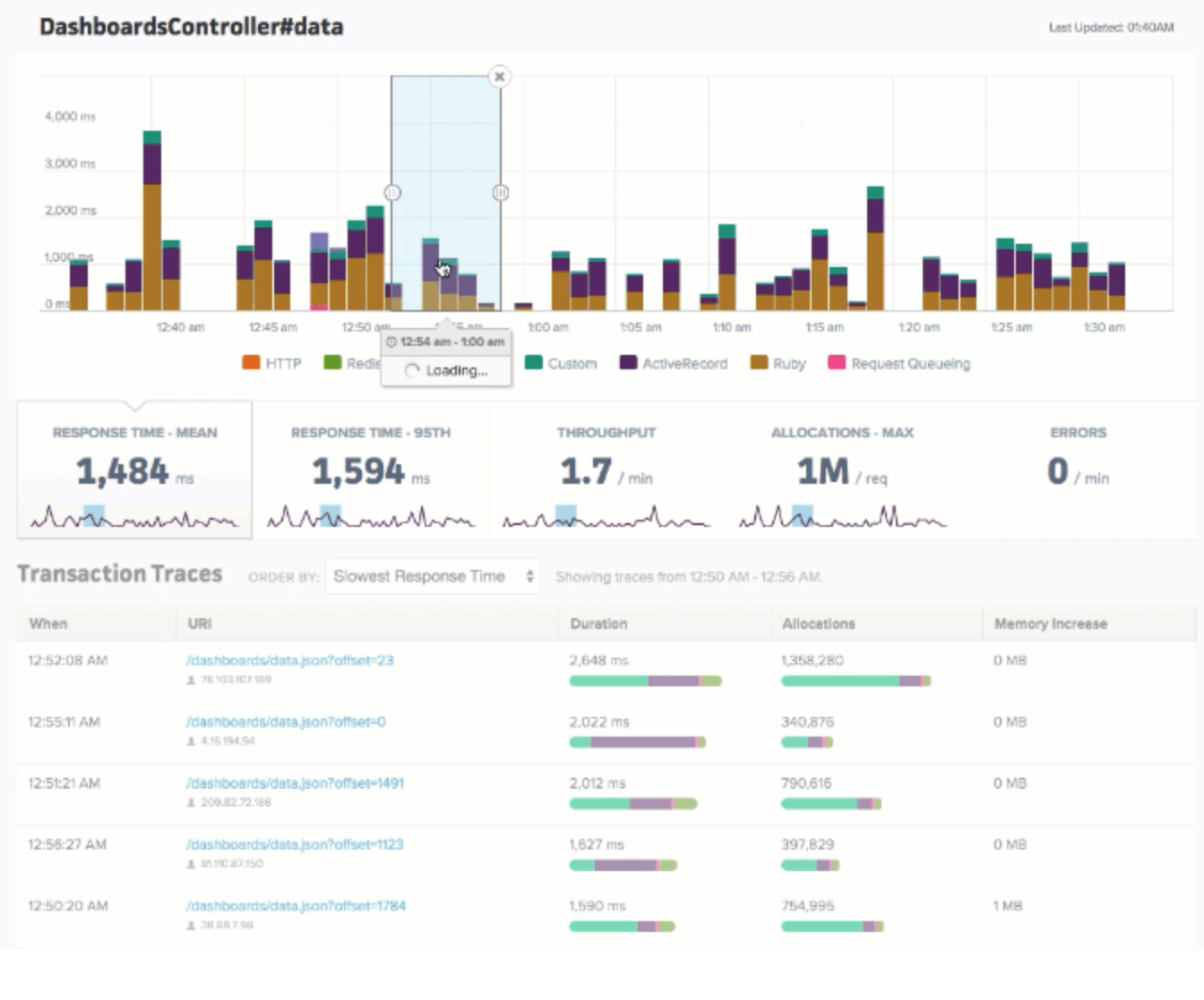Select the Response Time - 95th tab

371,470
